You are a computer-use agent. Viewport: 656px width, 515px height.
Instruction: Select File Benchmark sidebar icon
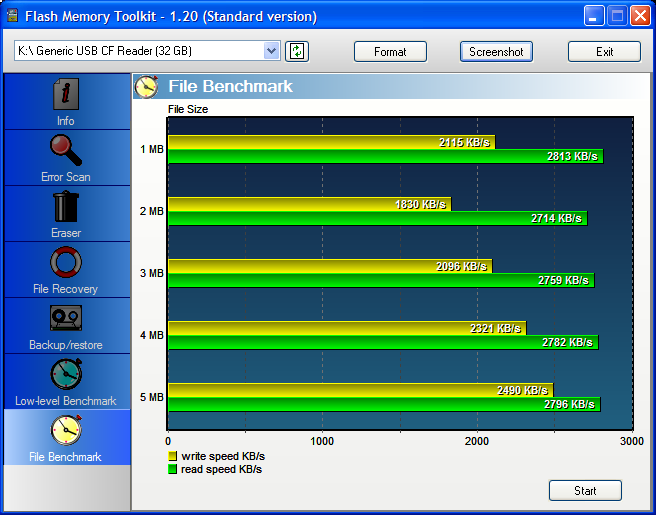point(66,430)
